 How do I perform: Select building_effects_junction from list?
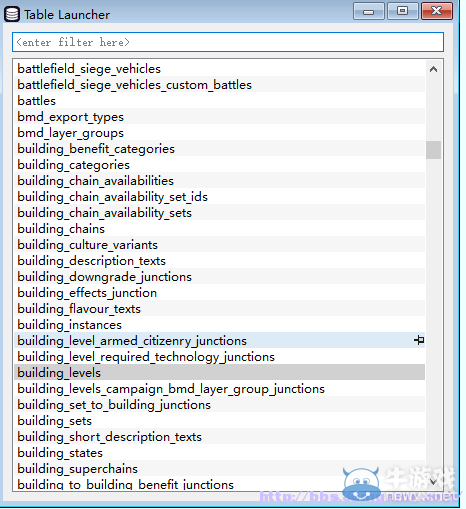(219, 293)
